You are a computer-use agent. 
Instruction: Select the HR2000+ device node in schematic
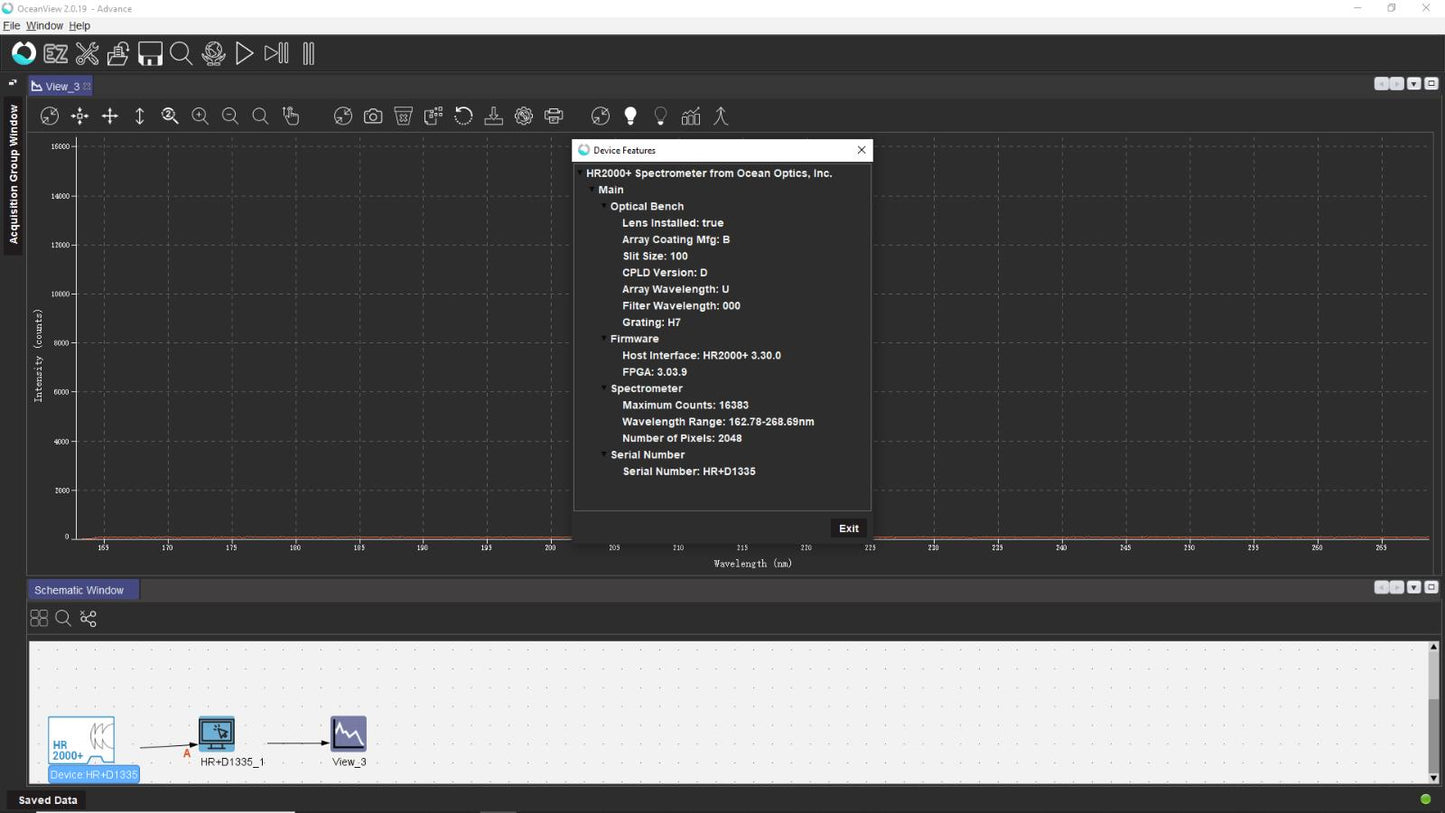click(81, 741)
